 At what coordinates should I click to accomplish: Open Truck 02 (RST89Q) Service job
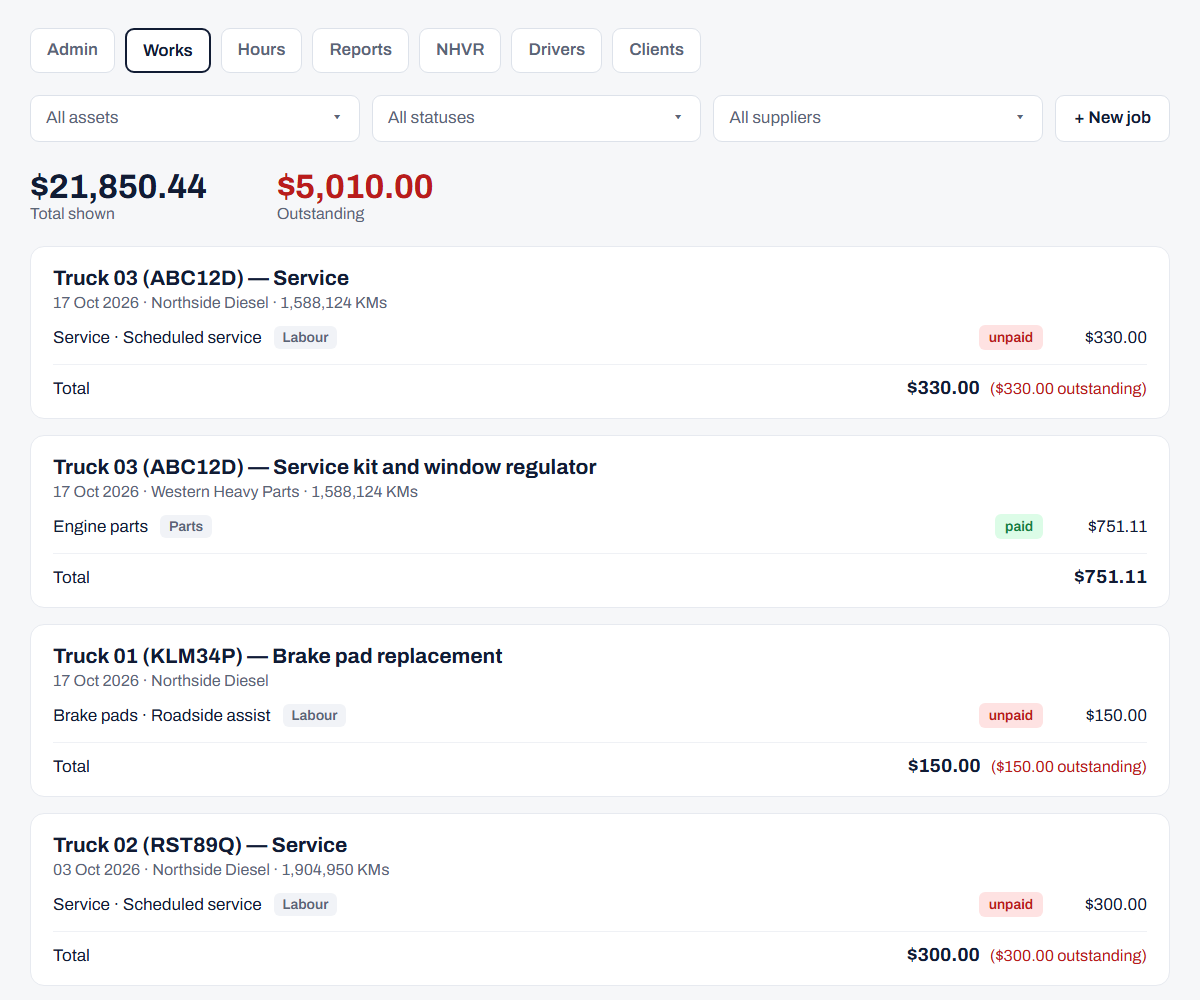(x=200, y=845)
